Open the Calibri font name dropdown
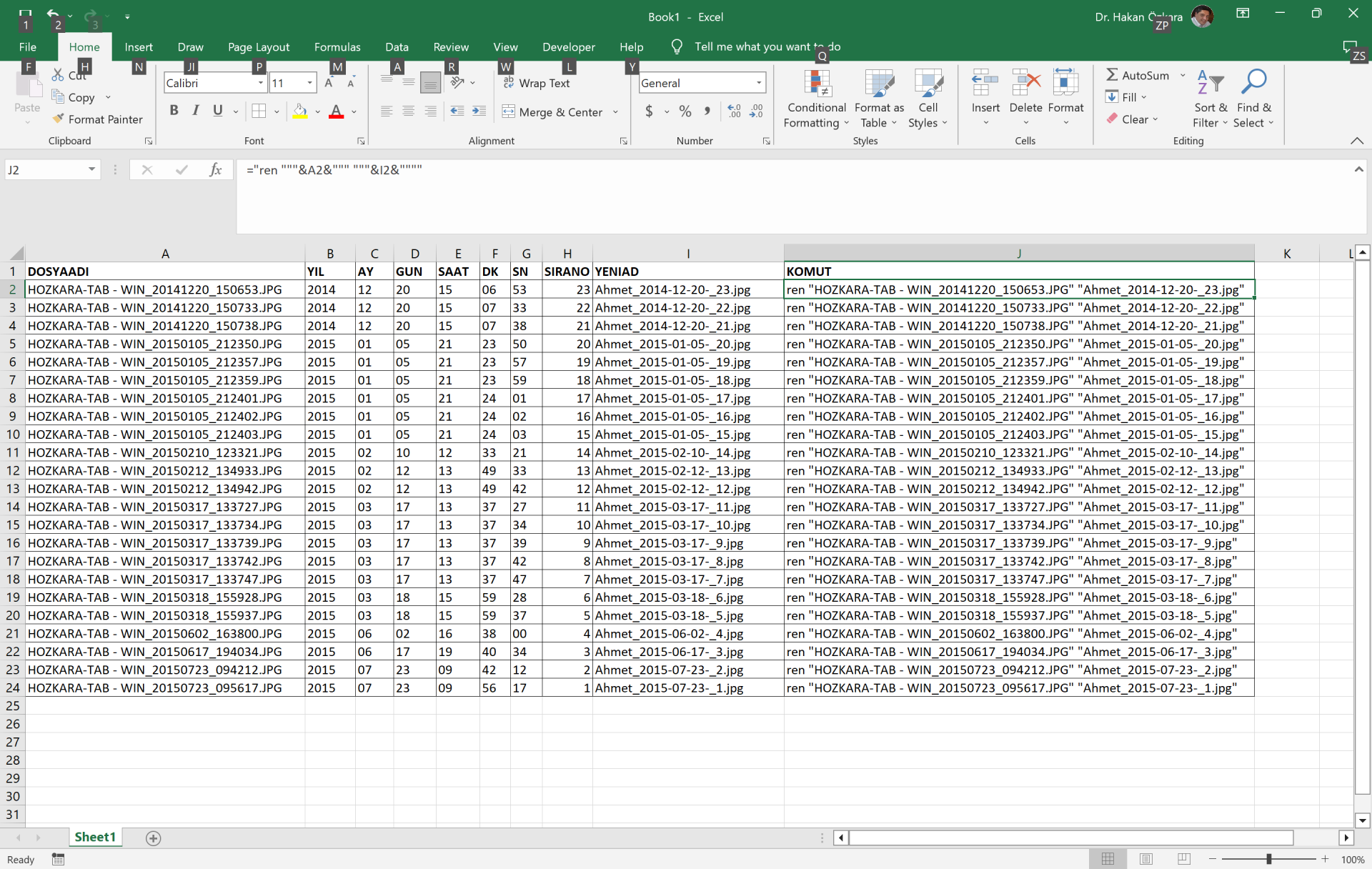 coord(260,83)
